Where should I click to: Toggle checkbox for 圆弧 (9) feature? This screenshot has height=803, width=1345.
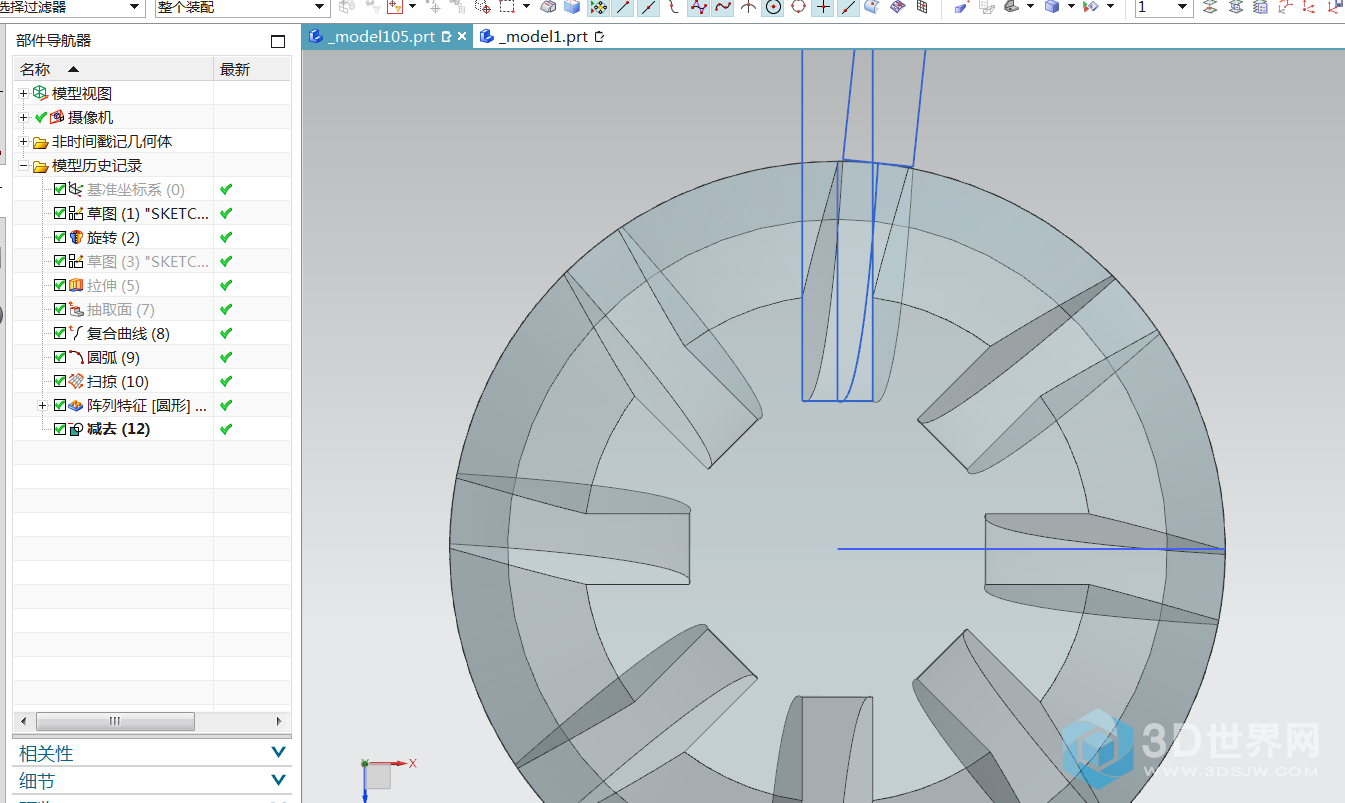click(x=60, y=357)
